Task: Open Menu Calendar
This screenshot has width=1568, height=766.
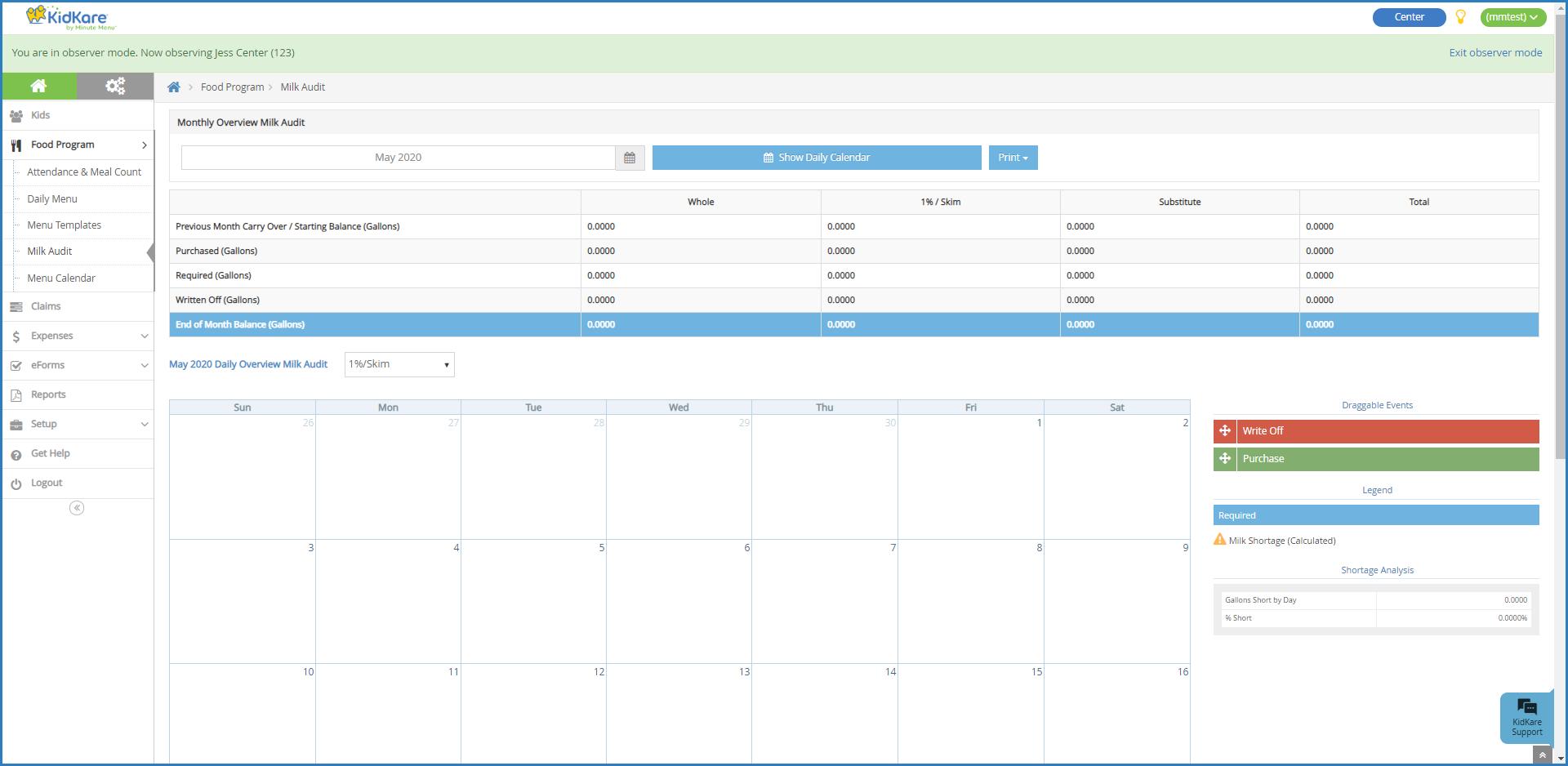Action: pyautogui.click(x=61, y=278)
